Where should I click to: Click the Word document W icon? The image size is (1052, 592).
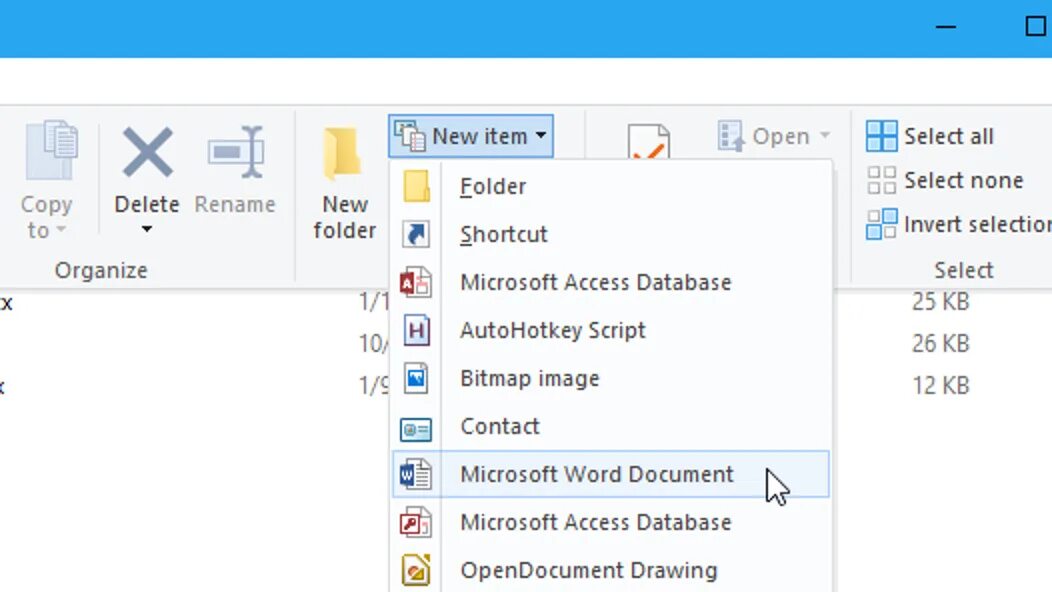click(x=415, y=475)
